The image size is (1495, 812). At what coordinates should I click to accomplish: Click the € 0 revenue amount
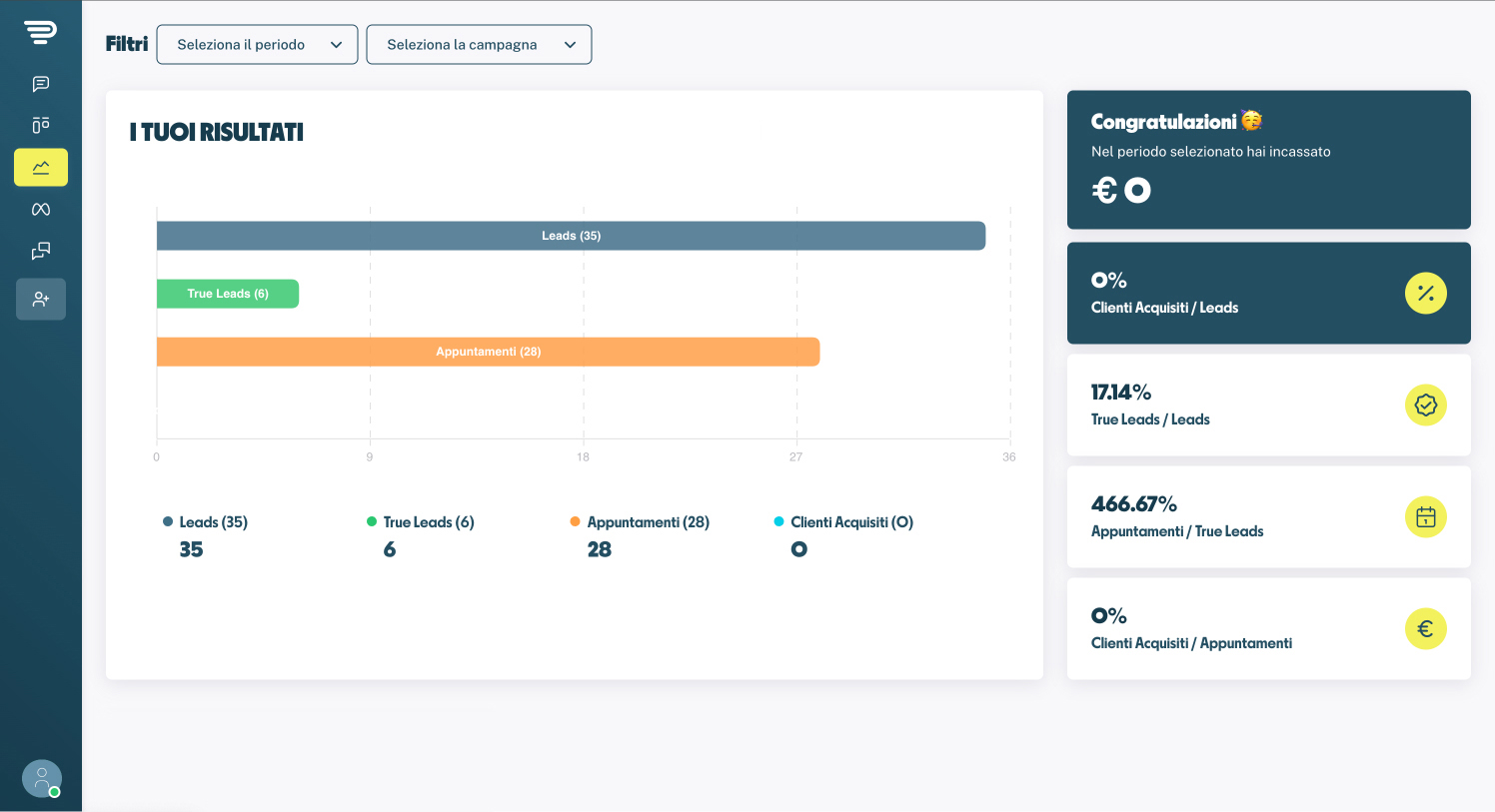[1121, 190]
